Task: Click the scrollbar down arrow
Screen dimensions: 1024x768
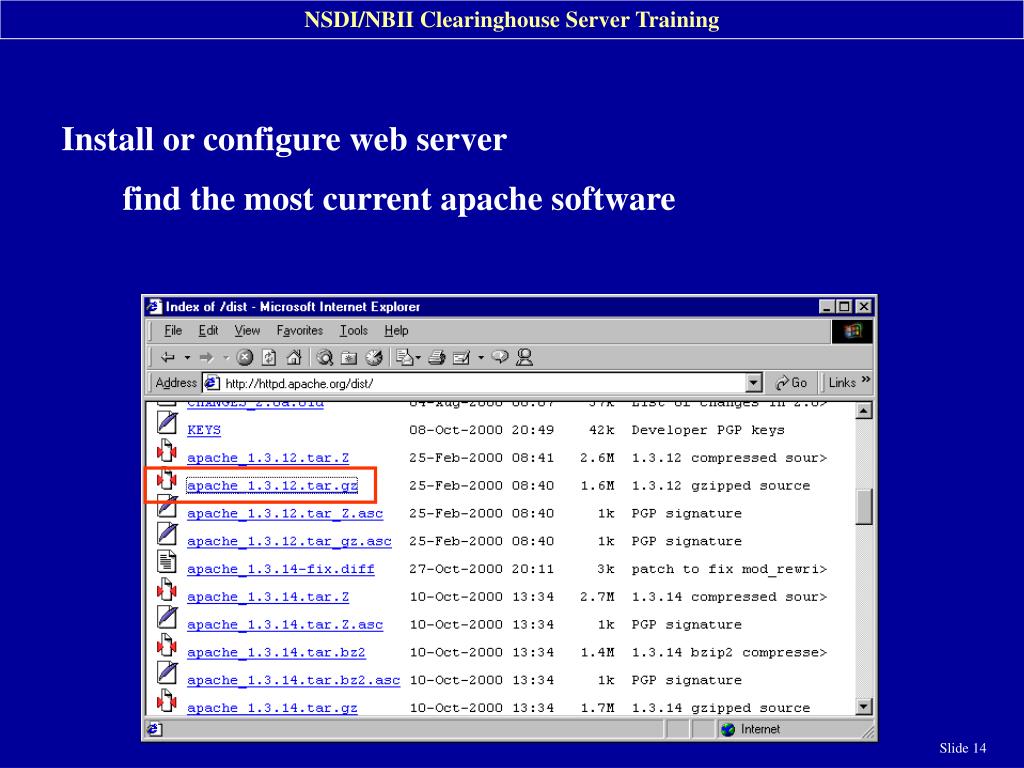Action: click(x=863, y=707)
